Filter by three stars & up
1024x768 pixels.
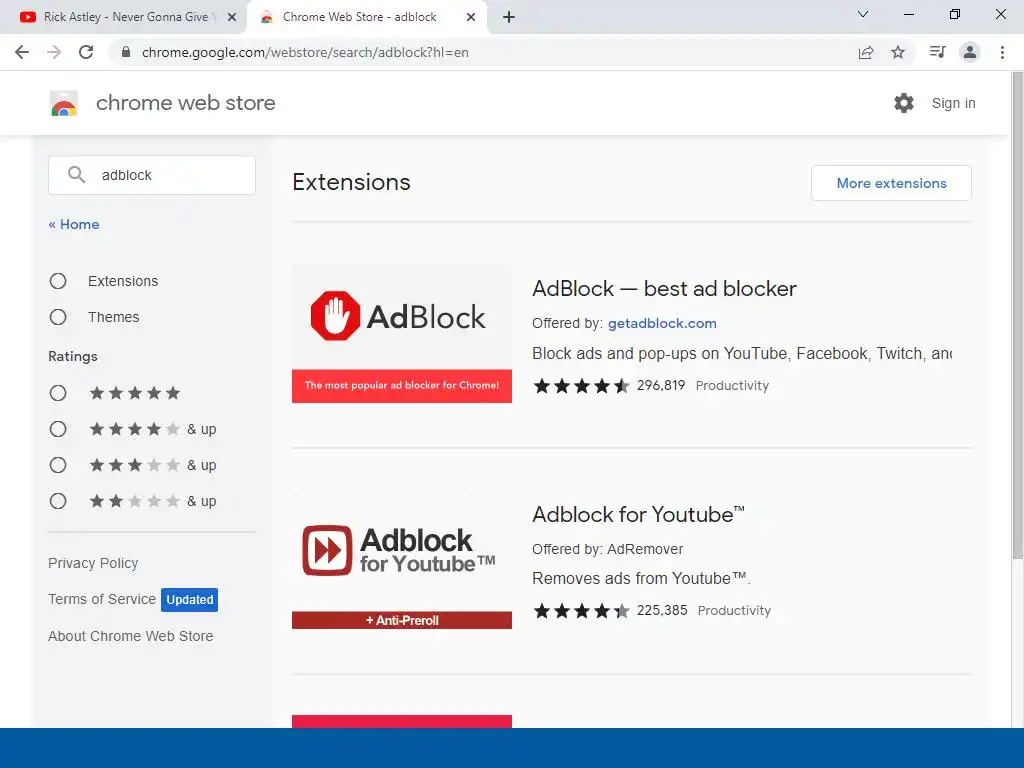click(58, 464)
